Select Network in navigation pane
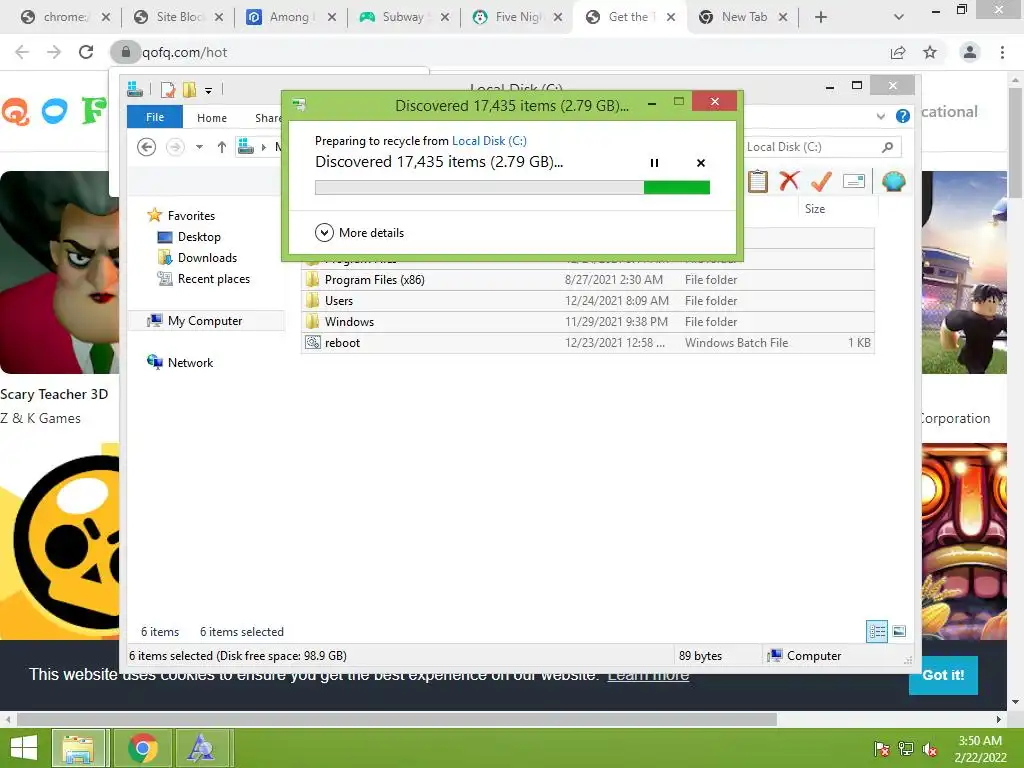The width and height of the screenshot is (1024, 768). coord(189,362)
